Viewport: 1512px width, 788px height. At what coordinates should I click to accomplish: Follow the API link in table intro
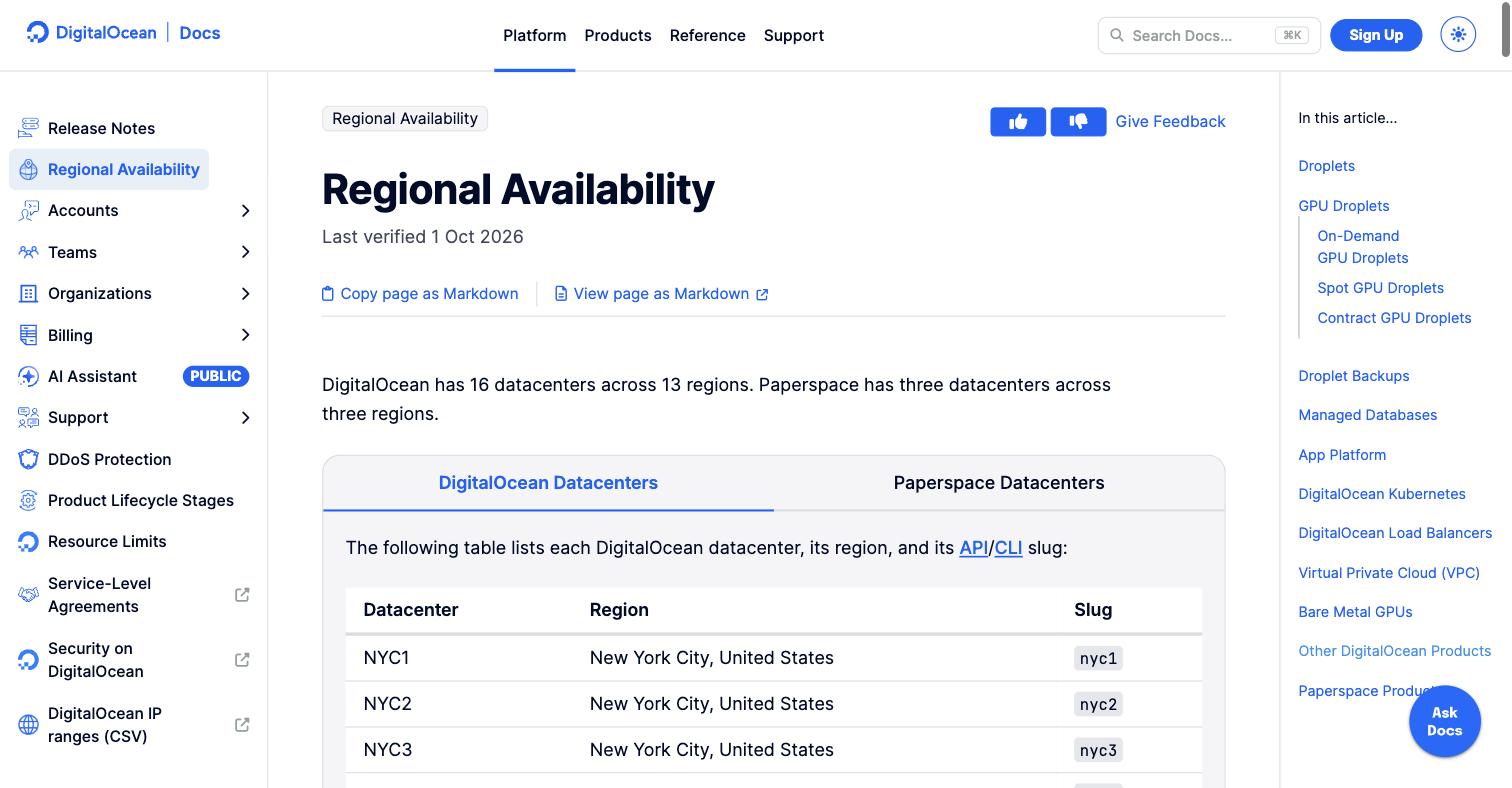click(x=973, y=548)
